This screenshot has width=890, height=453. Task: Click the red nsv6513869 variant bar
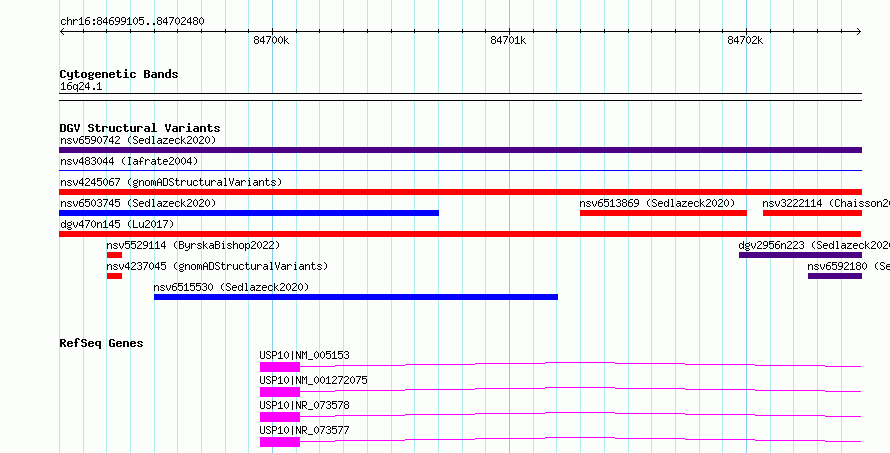(x=663, y=213)
